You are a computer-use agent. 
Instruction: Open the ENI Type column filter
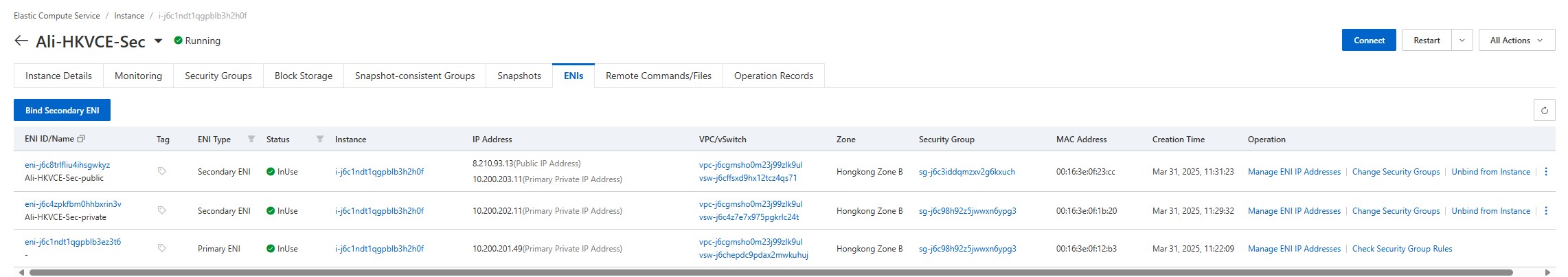(x=251, y=139)
